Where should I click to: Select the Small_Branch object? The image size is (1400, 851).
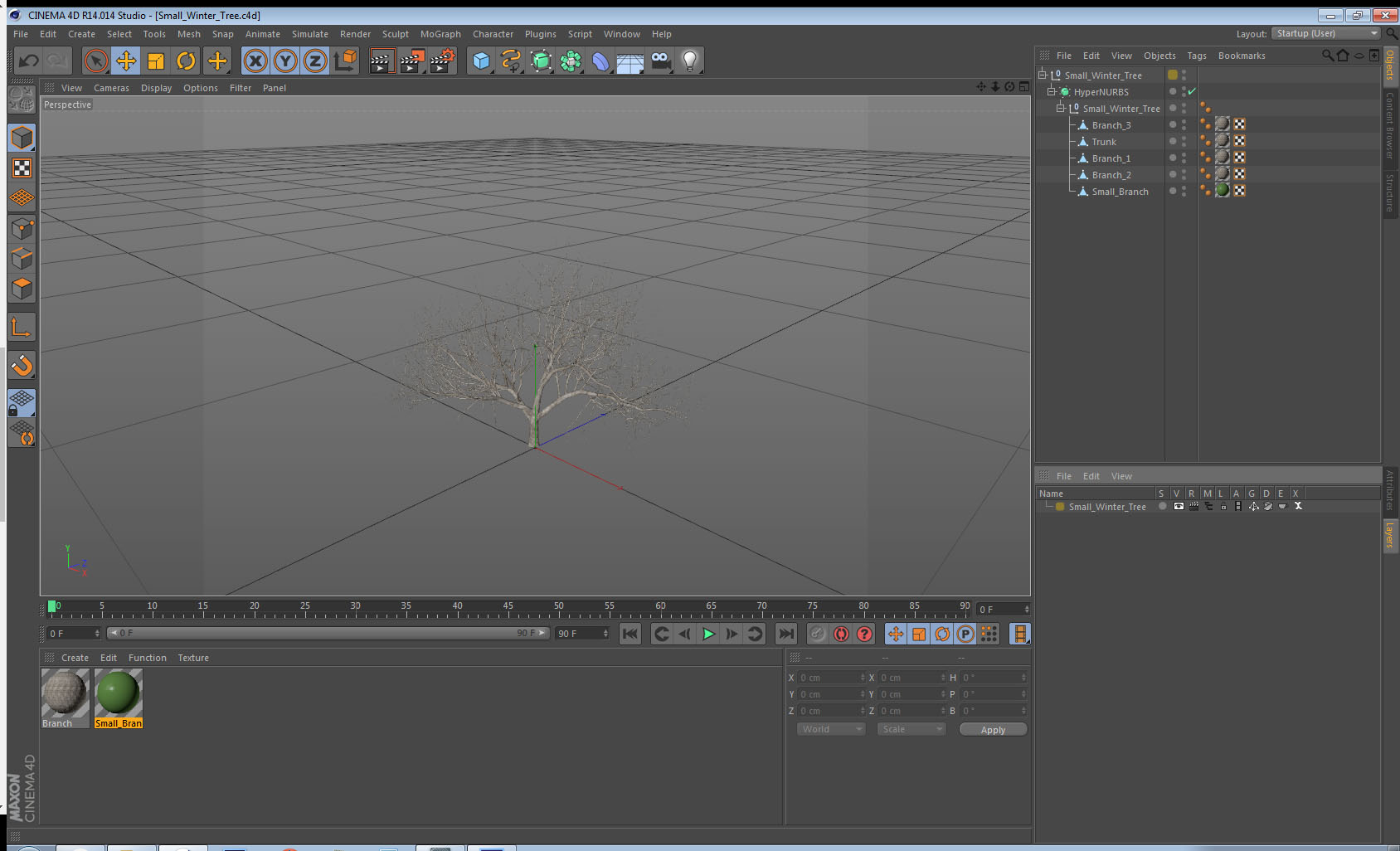[x=1120, y=192]
